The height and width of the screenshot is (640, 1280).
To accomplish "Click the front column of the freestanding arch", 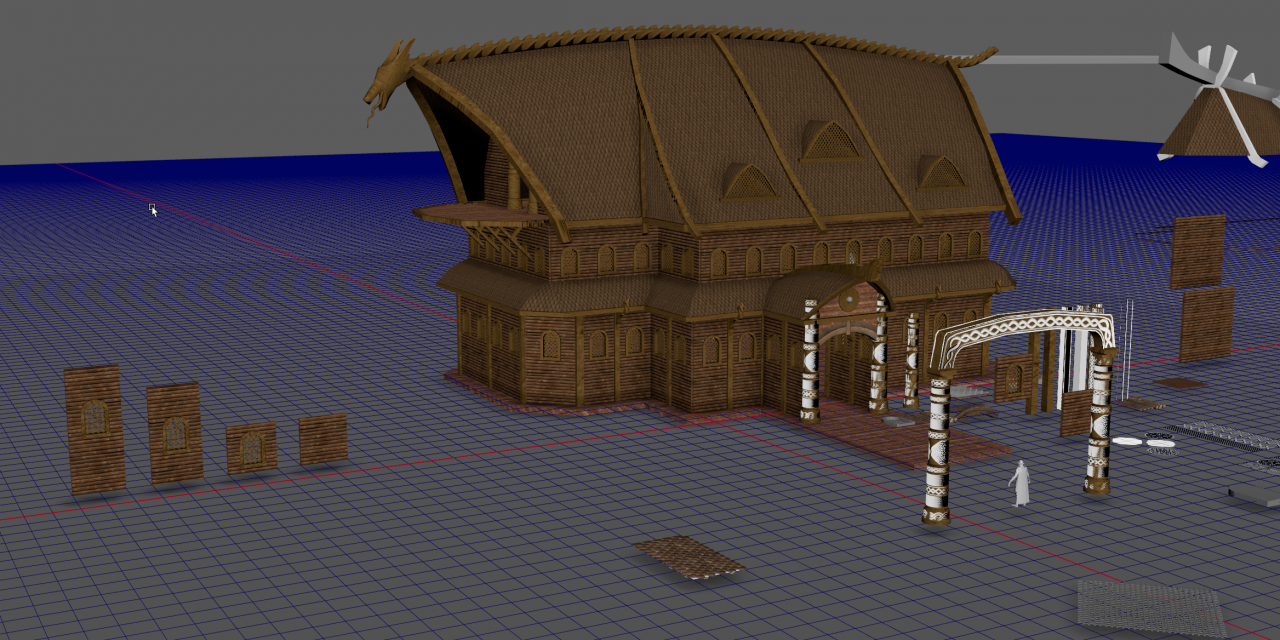I will tap(938, 450).
